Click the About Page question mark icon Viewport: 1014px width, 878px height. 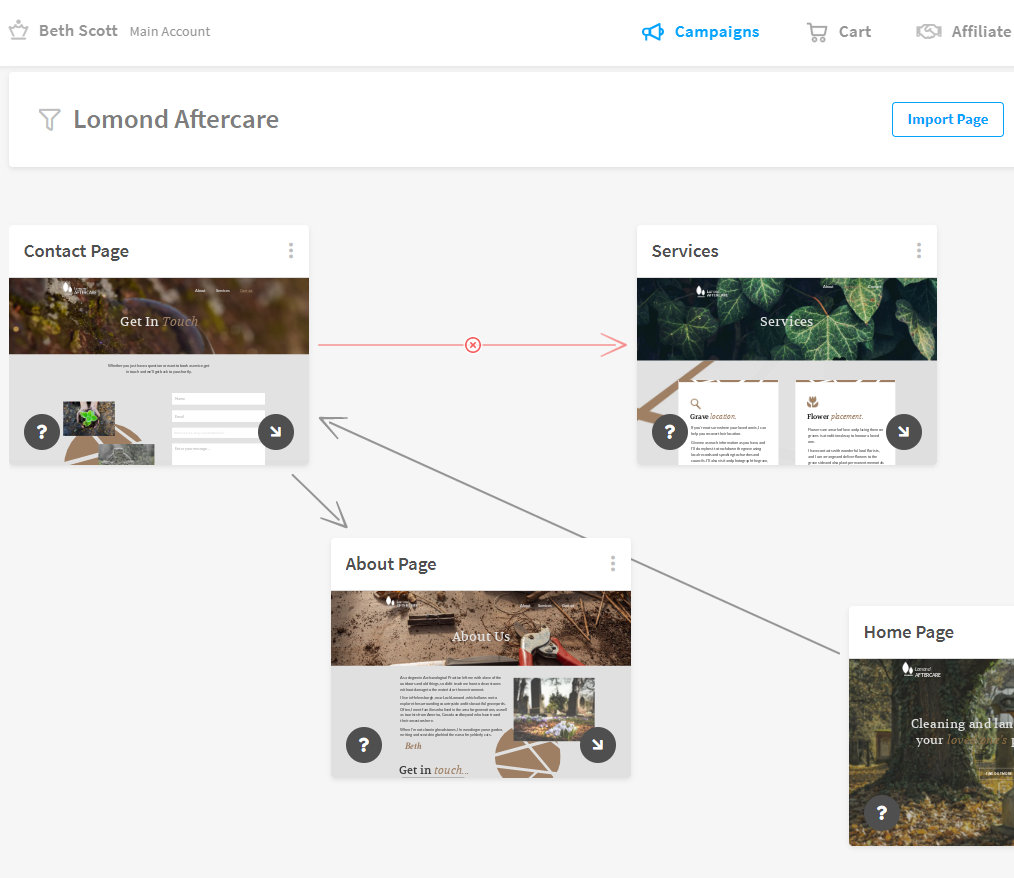point(364,745)
